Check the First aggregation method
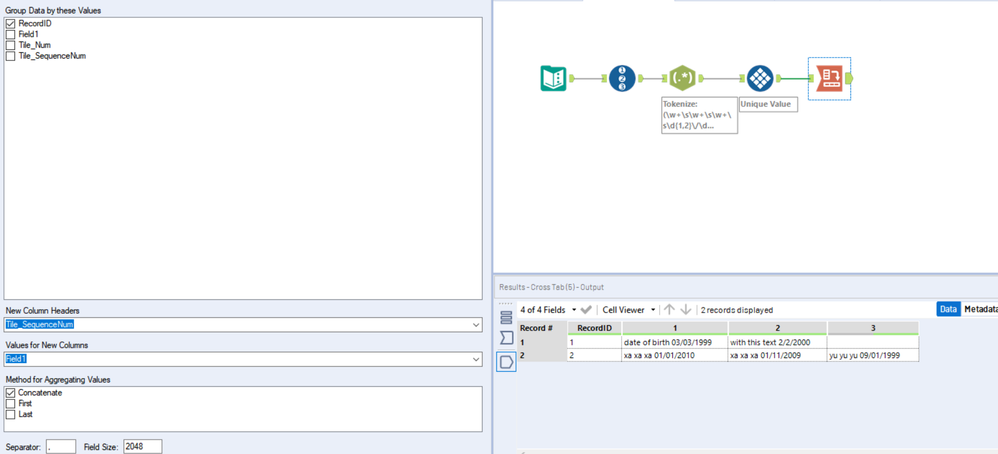This screenshot has width=998, height=454. (10, 404)
